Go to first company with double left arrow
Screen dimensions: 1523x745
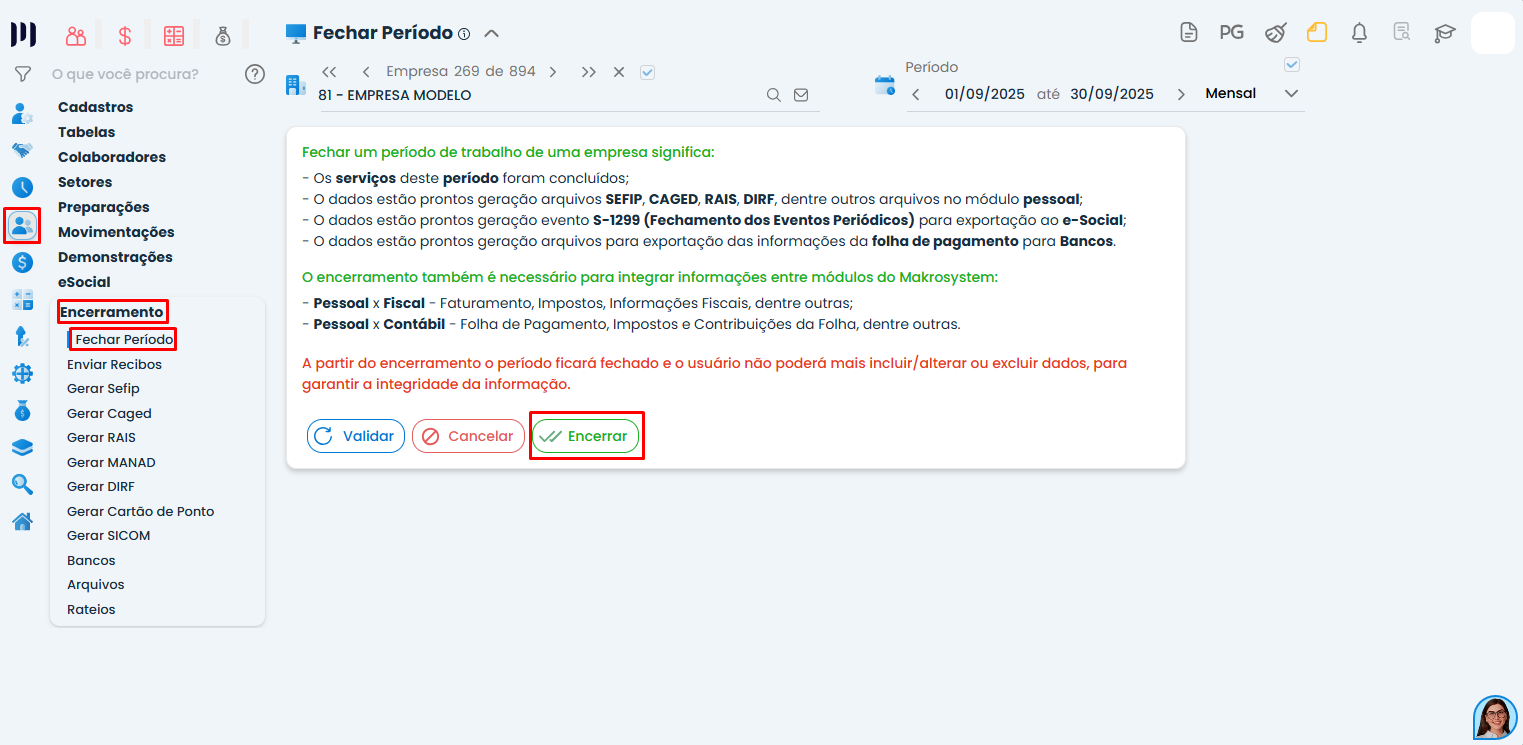tap(329, 72)
